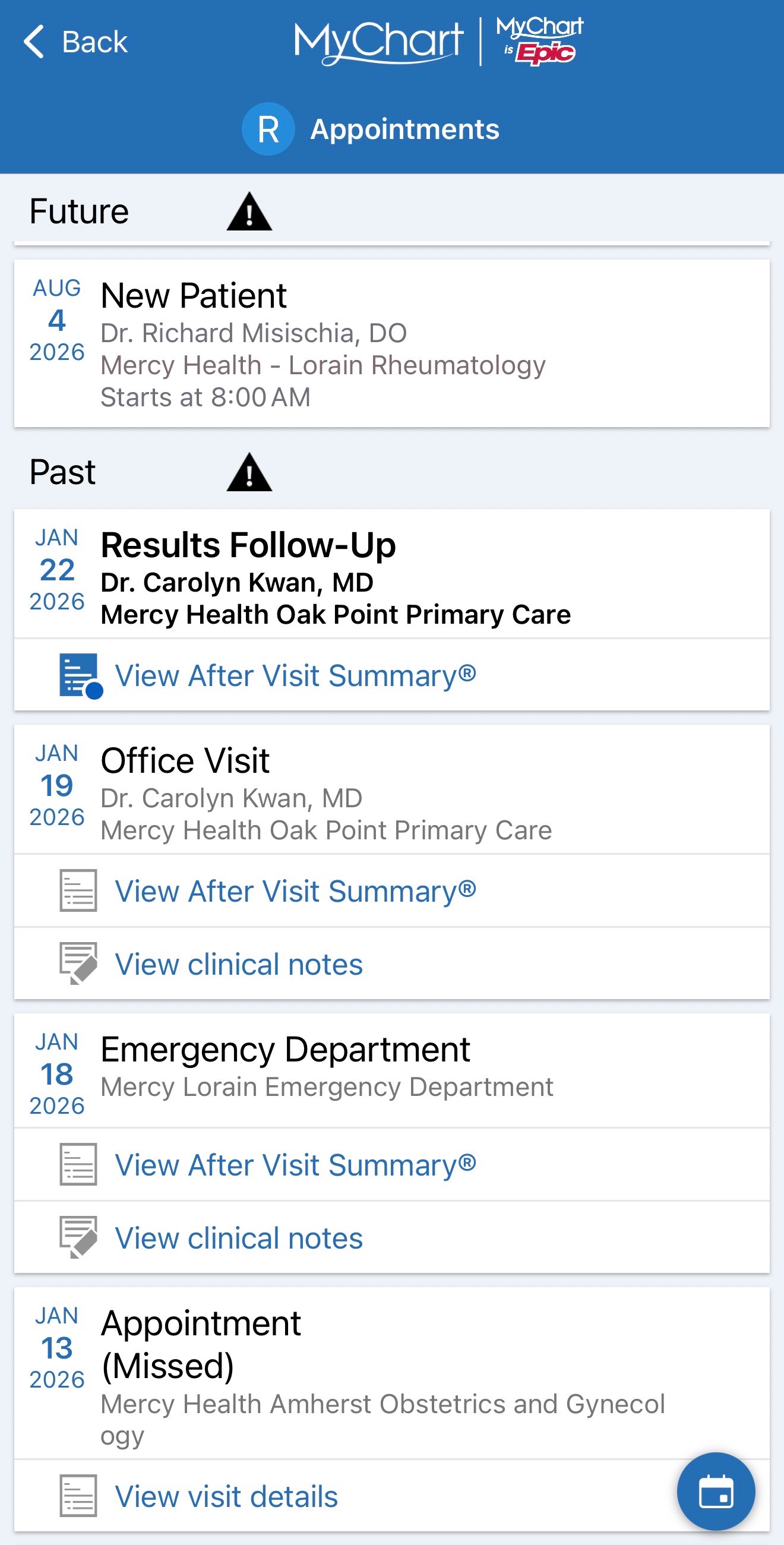The width and height of the screenshot is (784, 1545).
Task: Select the Results Follow-Up appointment with Dr. Kwan
Action: [391, 574]
